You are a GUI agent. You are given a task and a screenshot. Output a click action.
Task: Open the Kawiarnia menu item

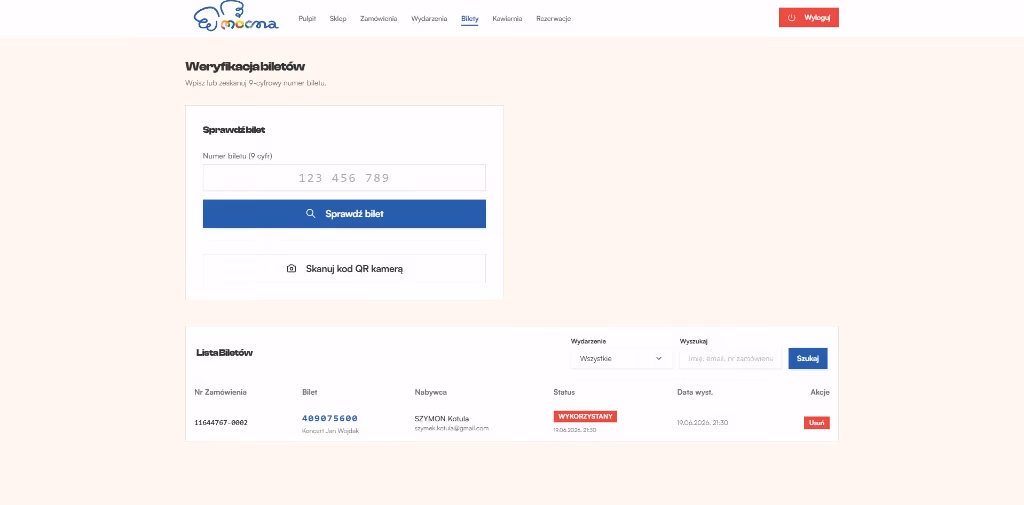pos(507,19)
